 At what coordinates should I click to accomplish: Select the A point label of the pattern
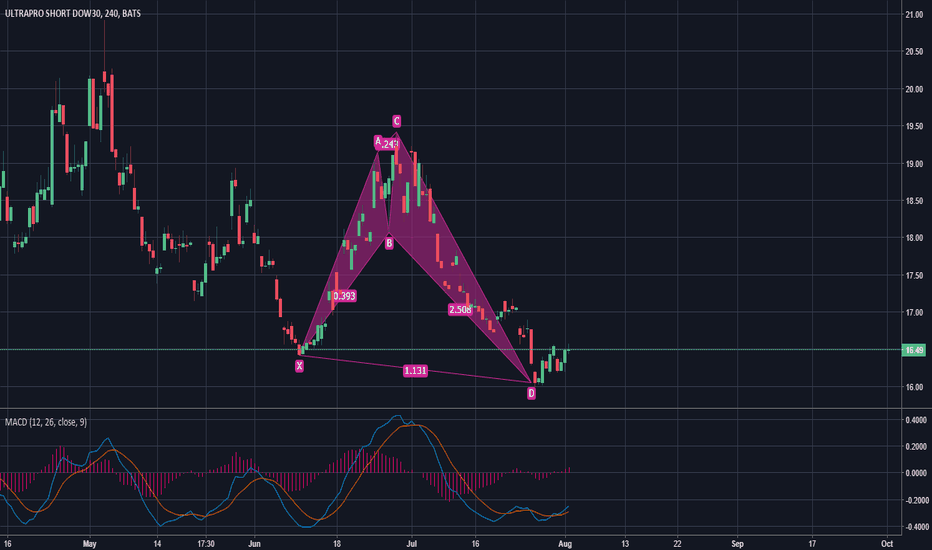coord(377,141)
